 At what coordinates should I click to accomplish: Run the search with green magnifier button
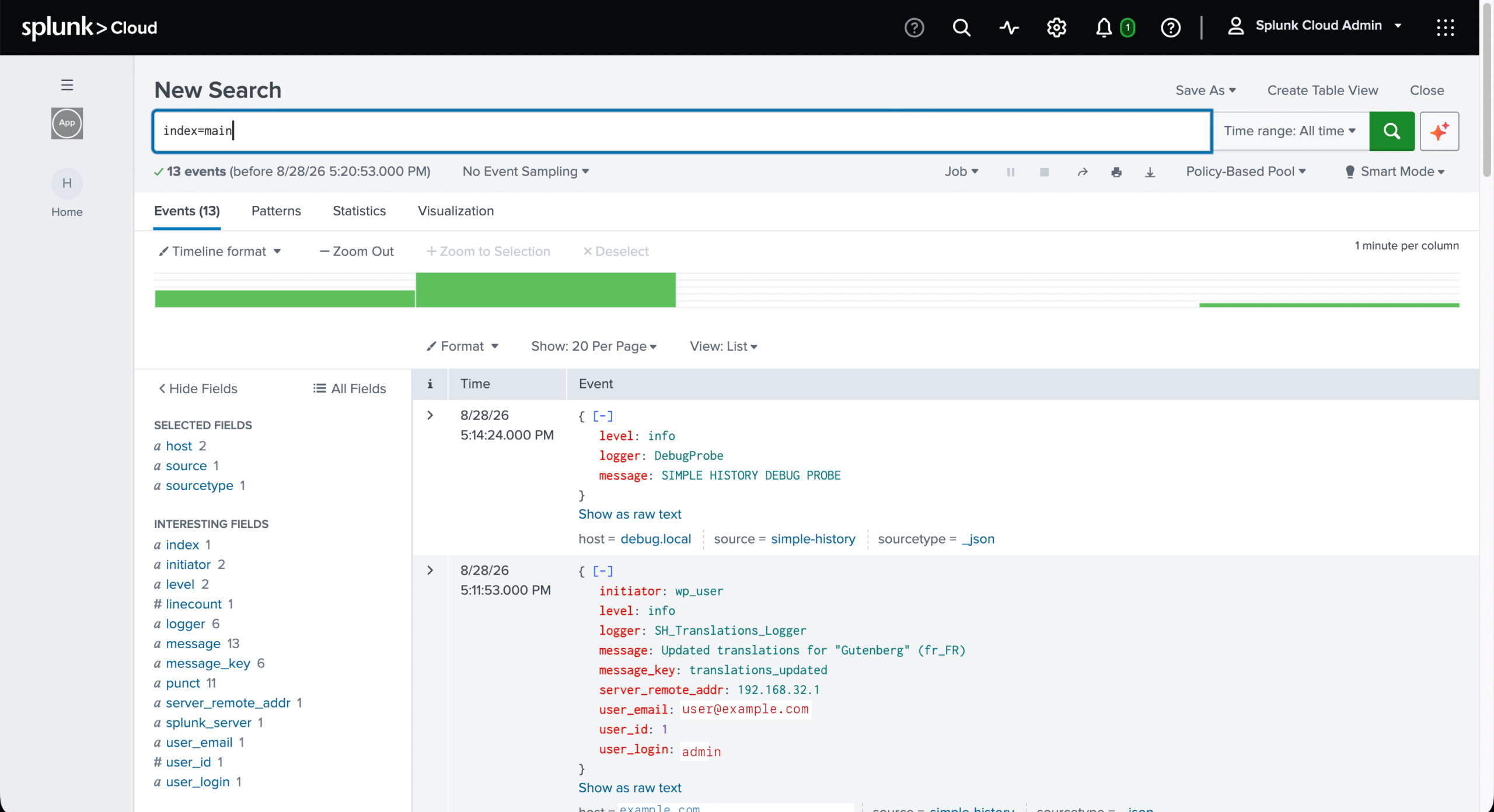[x=1392, y=131]
